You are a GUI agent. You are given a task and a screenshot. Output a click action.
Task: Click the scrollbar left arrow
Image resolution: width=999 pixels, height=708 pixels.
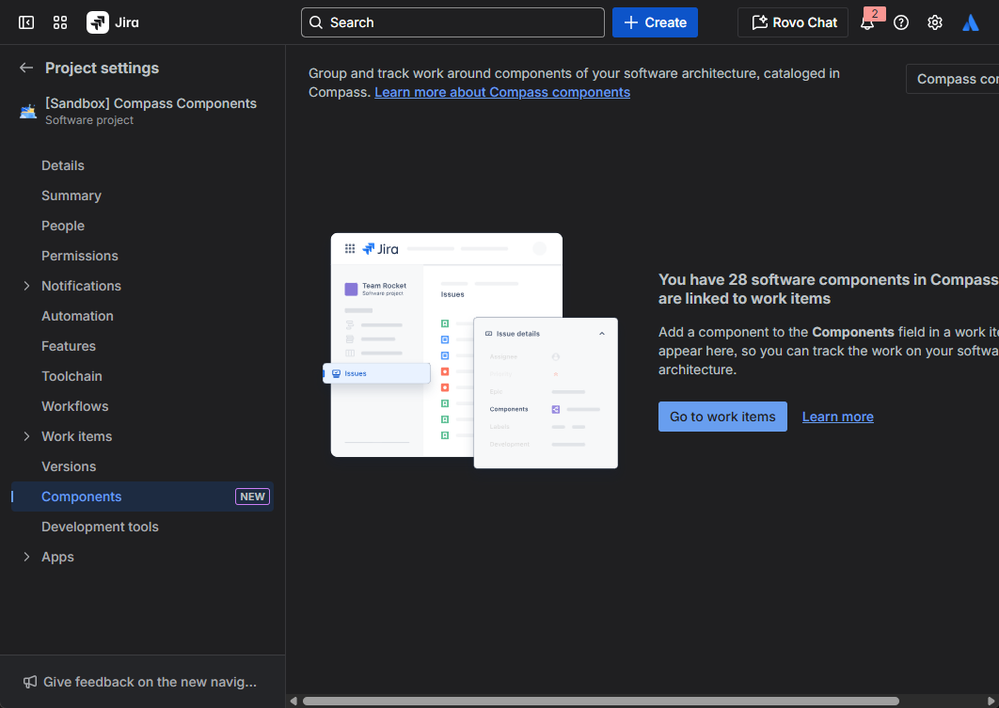tap(293, 701)
